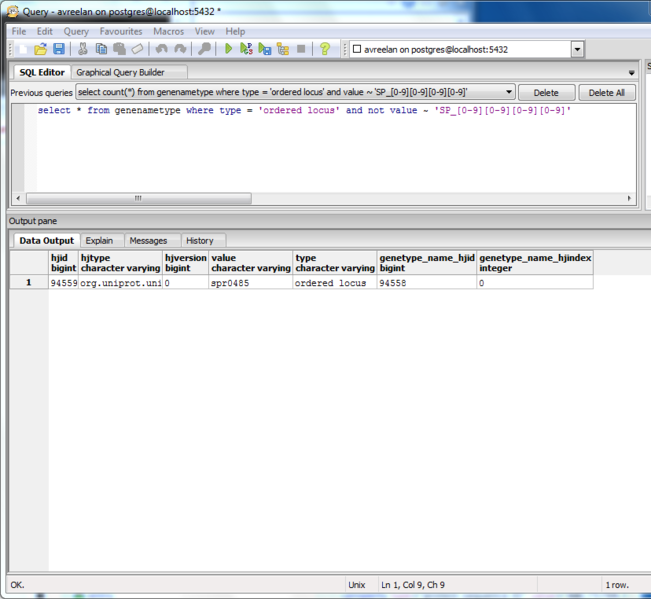Execute query with the green play icon
The image size is (651, 599).
[x=228, y=49]
